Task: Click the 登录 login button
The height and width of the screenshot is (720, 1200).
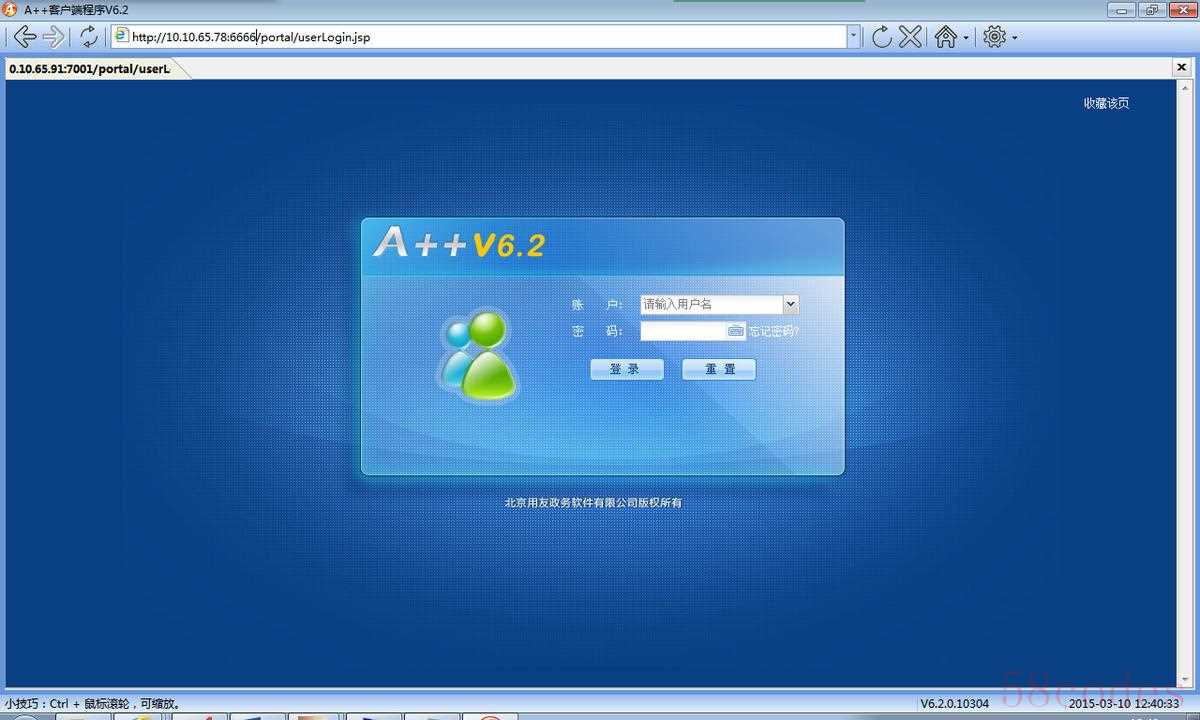Action: click(627, 369)
